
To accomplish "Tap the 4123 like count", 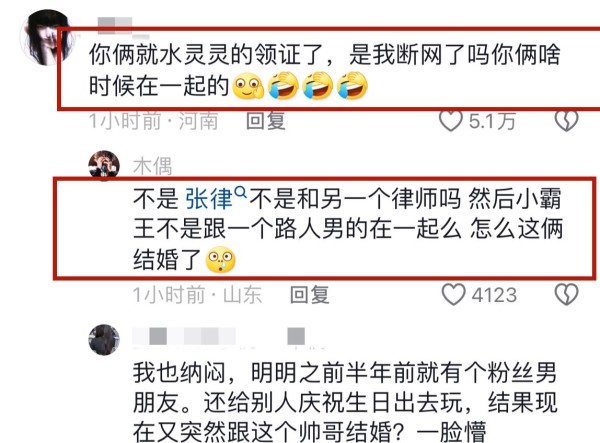I will (x=494, y=295).
